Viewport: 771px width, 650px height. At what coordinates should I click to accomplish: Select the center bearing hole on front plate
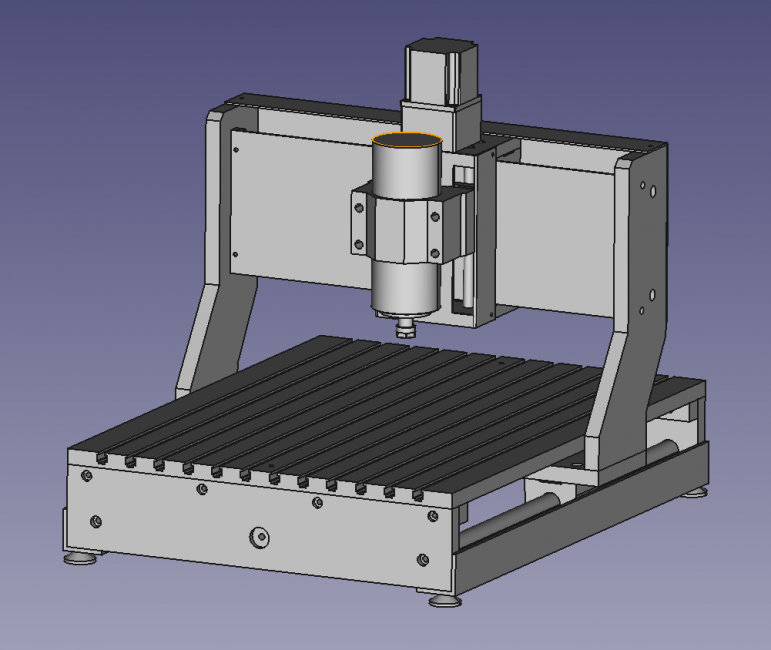click(259, 538)
